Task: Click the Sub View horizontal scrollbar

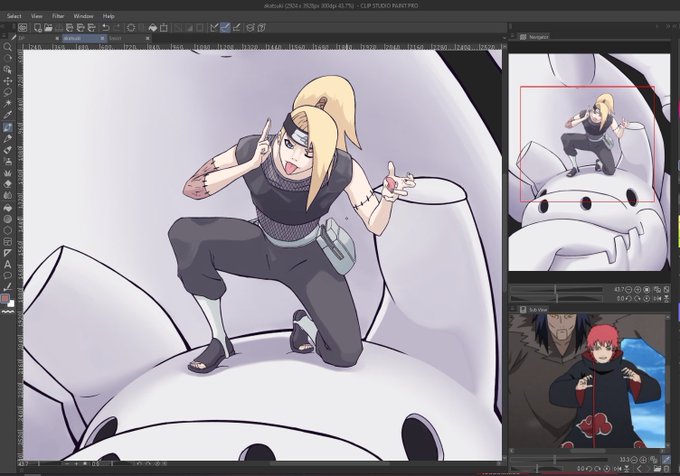Action: click(x=589, y=451)
